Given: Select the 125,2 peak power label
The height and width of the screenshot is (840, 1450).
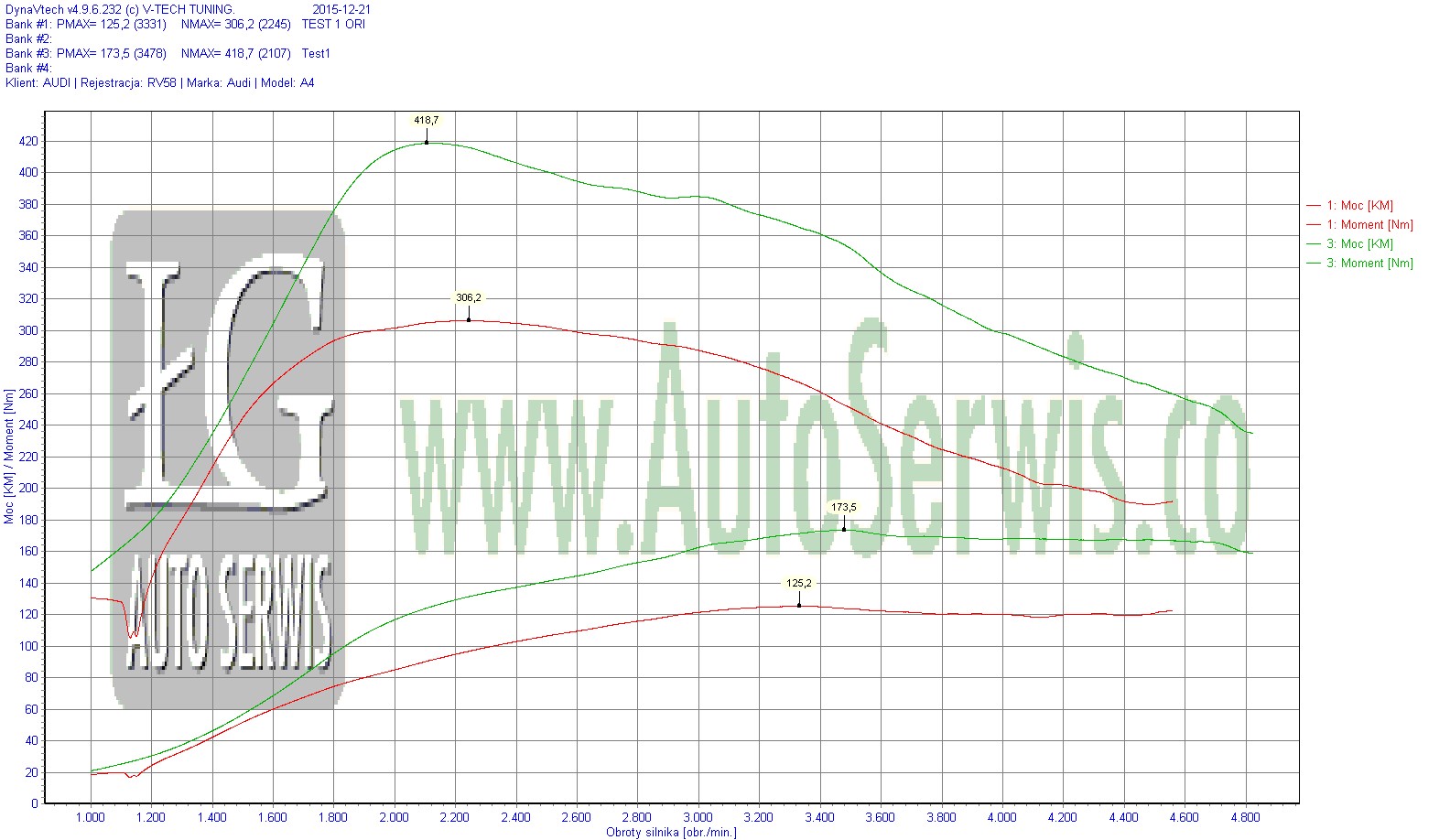Looking at the screenshot, I should (798, 583).
